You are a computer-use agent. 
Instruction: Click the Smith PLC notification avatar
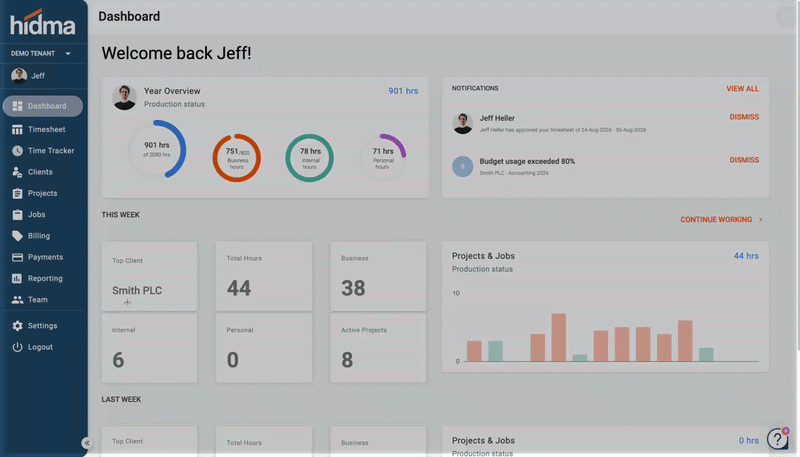click(463, 166)
